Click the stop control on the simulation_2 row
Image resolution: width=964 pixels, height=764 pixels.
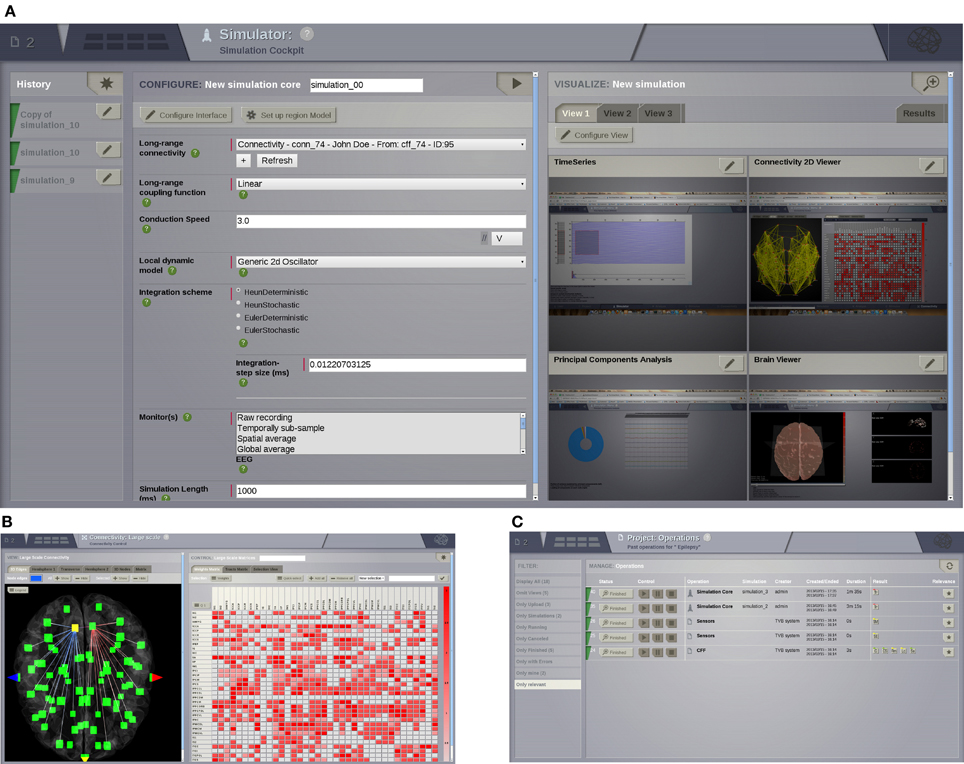[671, 608]
